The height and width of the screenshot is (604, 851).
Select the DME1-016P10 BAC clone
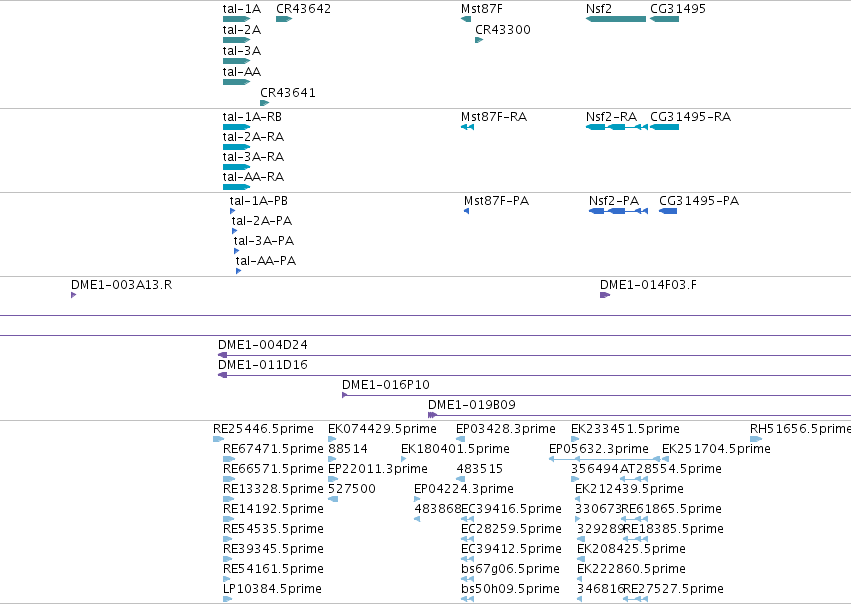click(x=596, y=396)
